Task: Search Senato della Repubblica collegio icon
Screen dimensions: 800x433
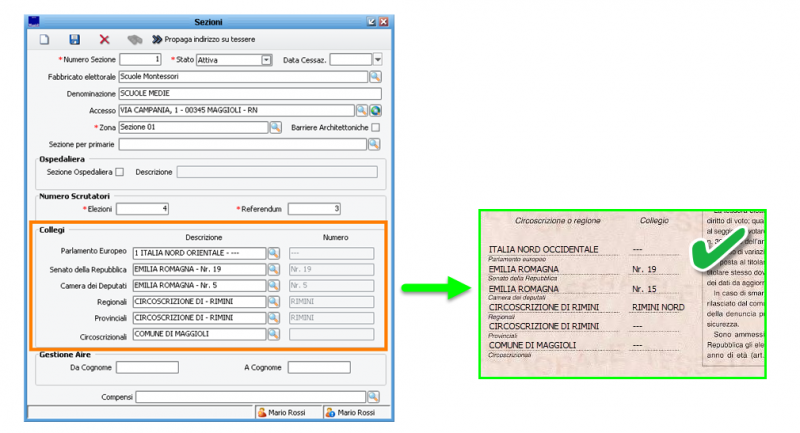Action: [273, 269]
